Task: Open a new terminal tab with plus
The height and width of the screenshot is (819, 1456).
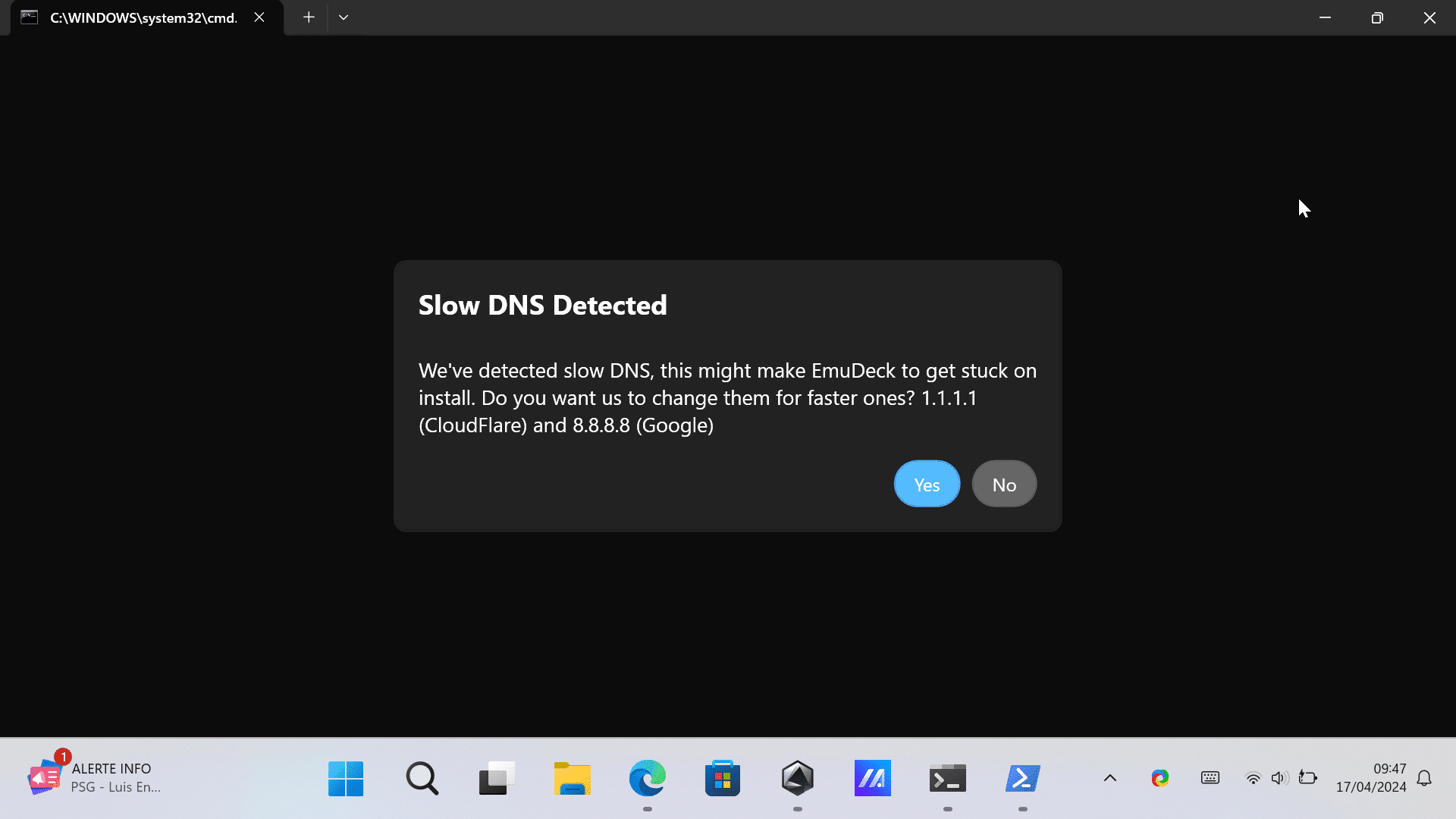Action: [x=309, y=17]
